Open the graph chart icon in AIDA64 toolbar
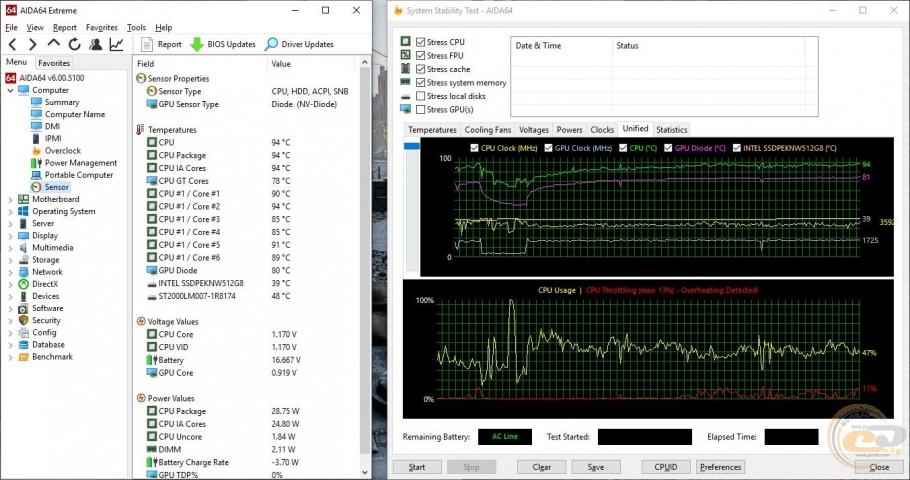 (117, 44)
